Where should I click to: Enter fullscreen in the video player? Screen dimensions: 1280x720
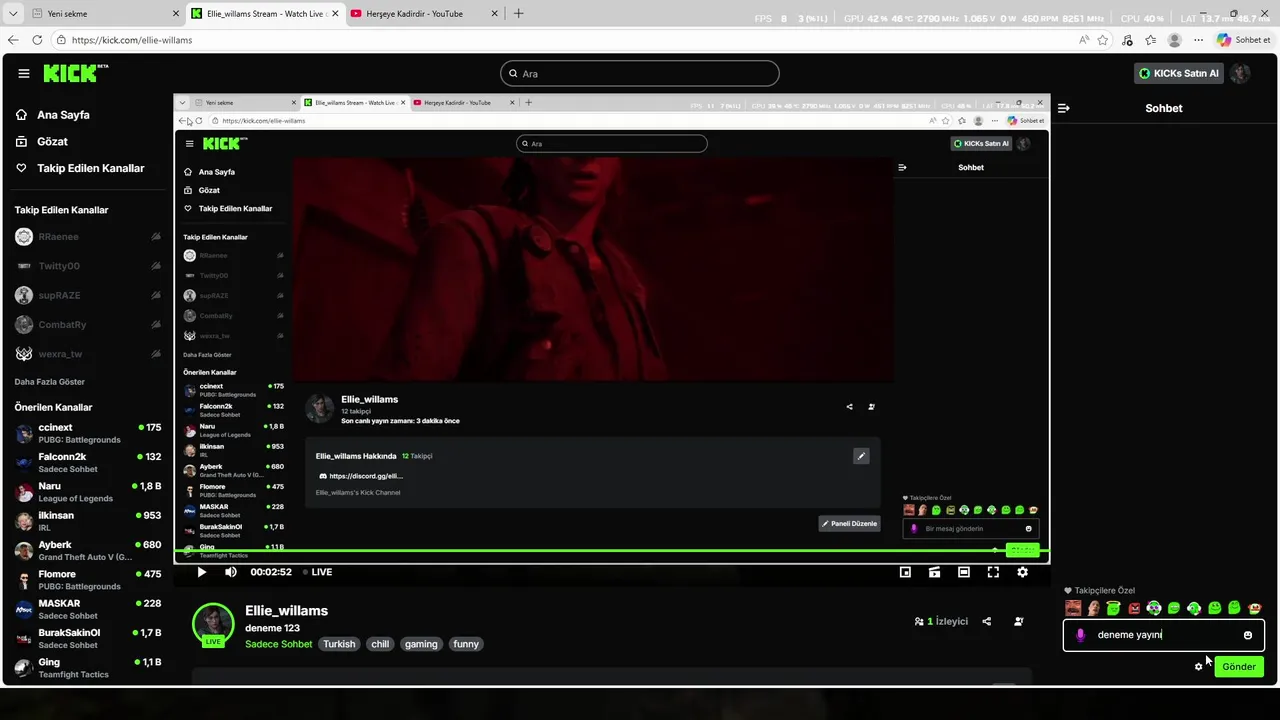pos(993,572)
